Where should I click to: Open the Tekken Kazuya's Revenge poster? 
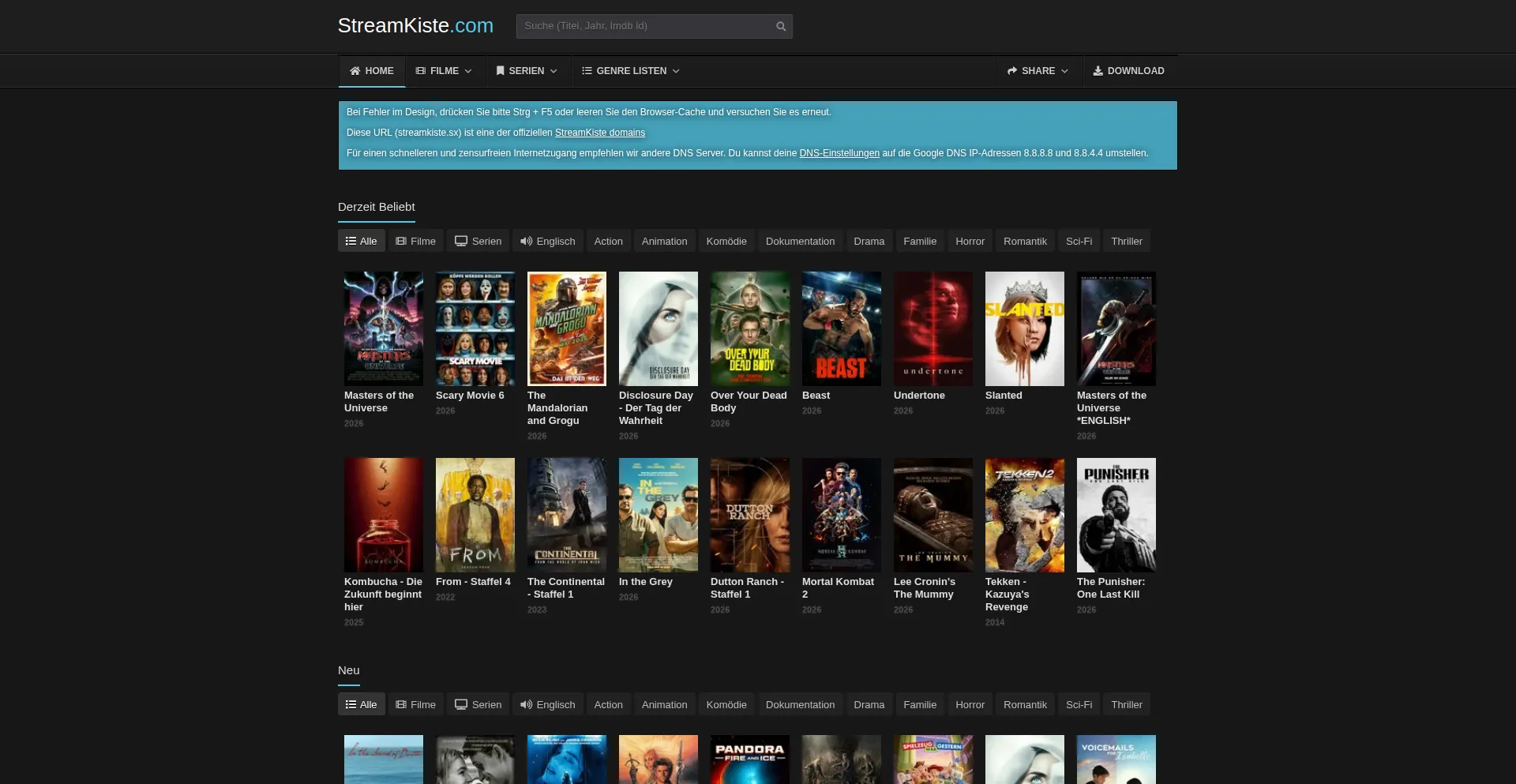[x=1025, y=516]
